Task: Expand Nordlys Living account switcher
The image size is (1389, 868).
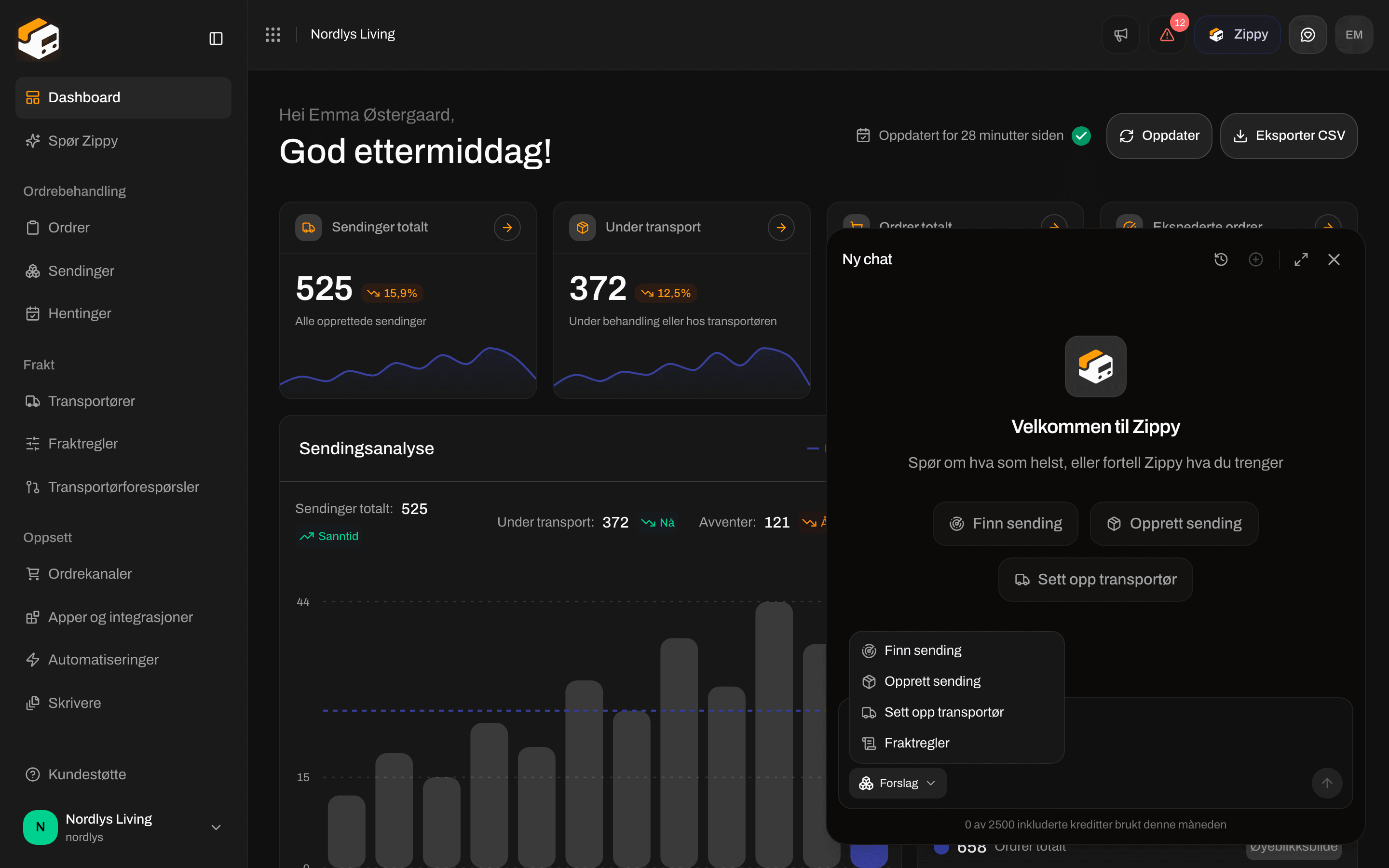Action: [216, 827]
